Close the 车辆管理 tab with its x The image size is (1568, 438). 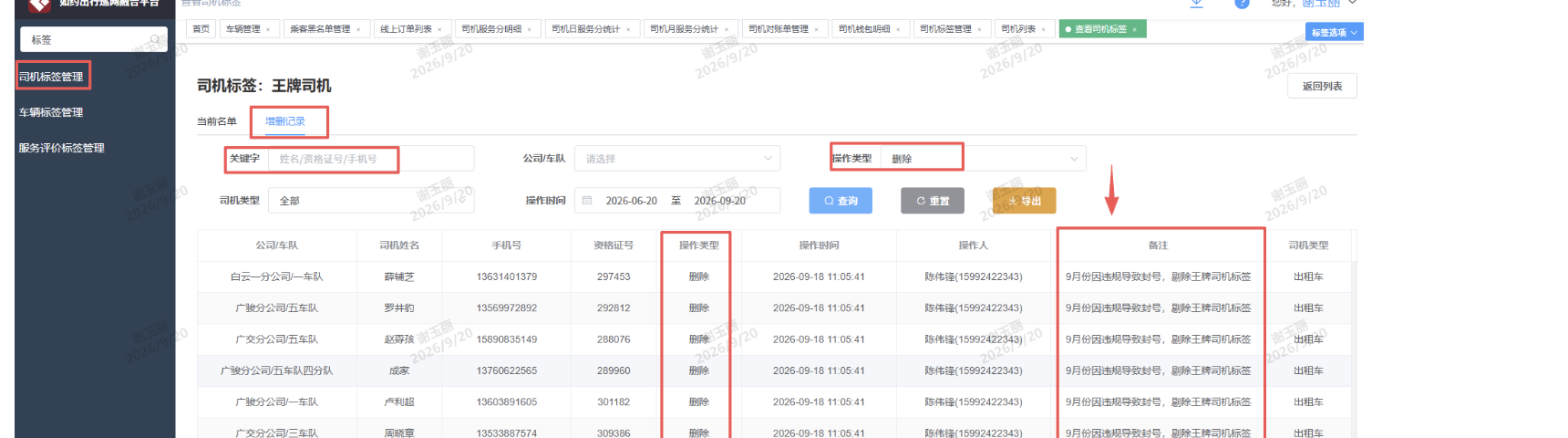point(268,29)
